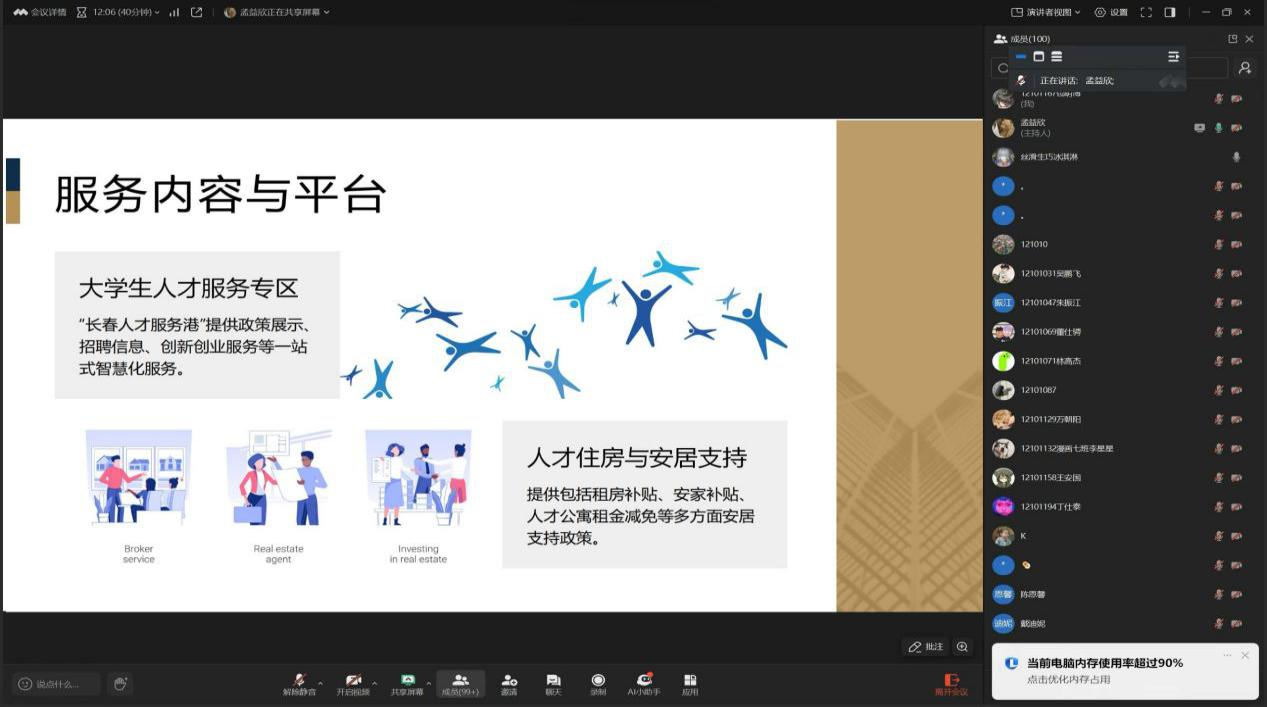The width and height of the screenshot is (1267, 707).
Task: Click the zoom magnifier beside 批注
Action: (x=962, y=647)
